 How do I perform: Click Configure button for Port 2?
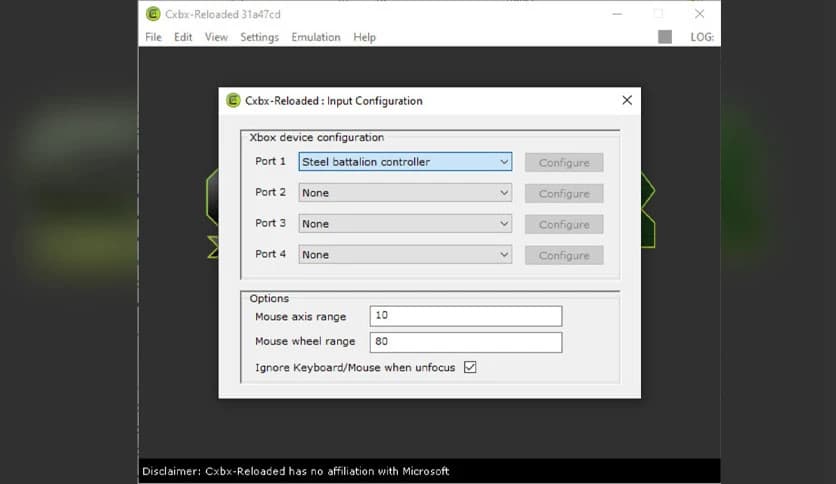(x=564, y=193)
